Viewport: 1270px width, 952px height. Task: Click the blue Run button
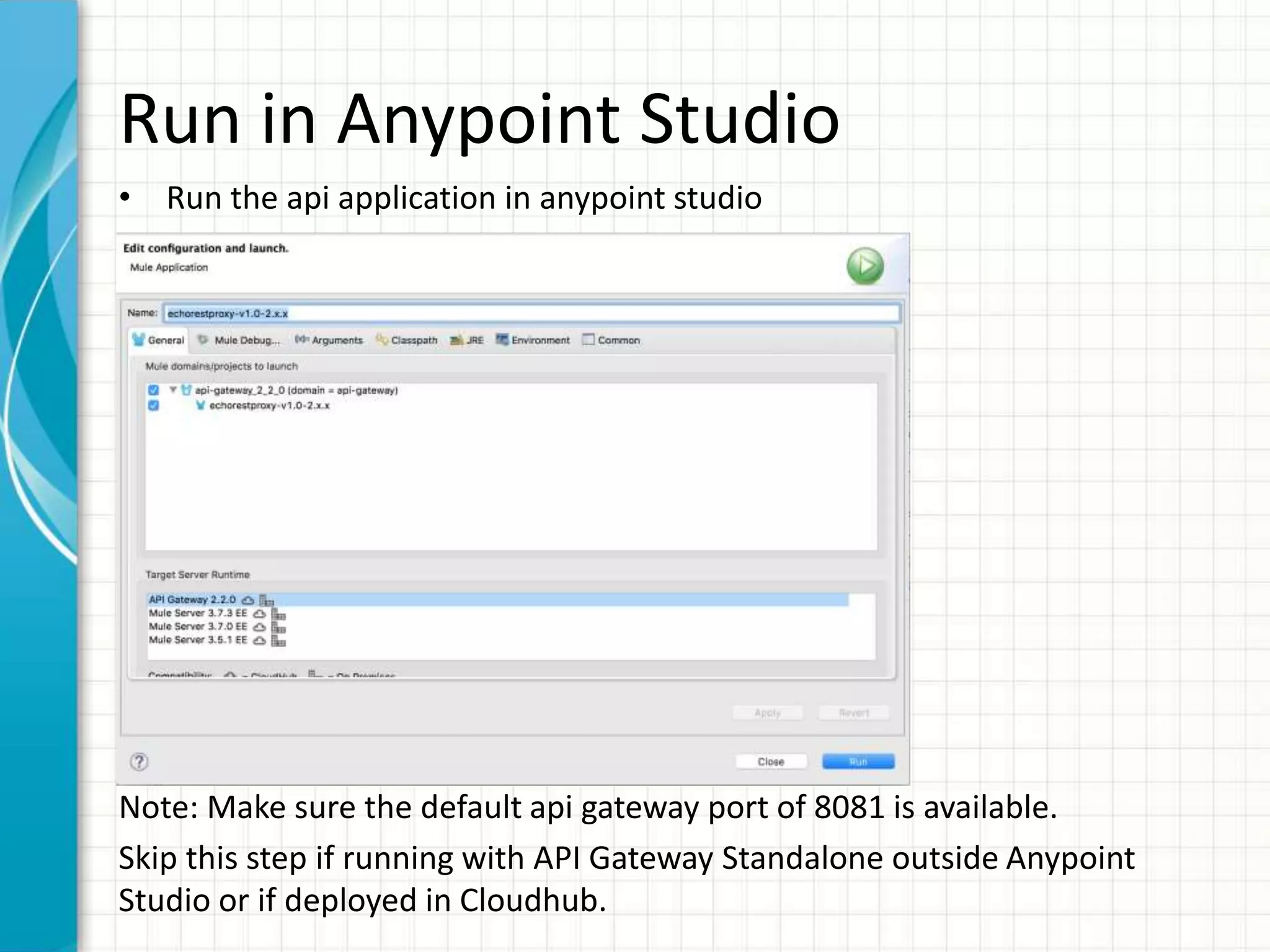click(x=858, y=762)
